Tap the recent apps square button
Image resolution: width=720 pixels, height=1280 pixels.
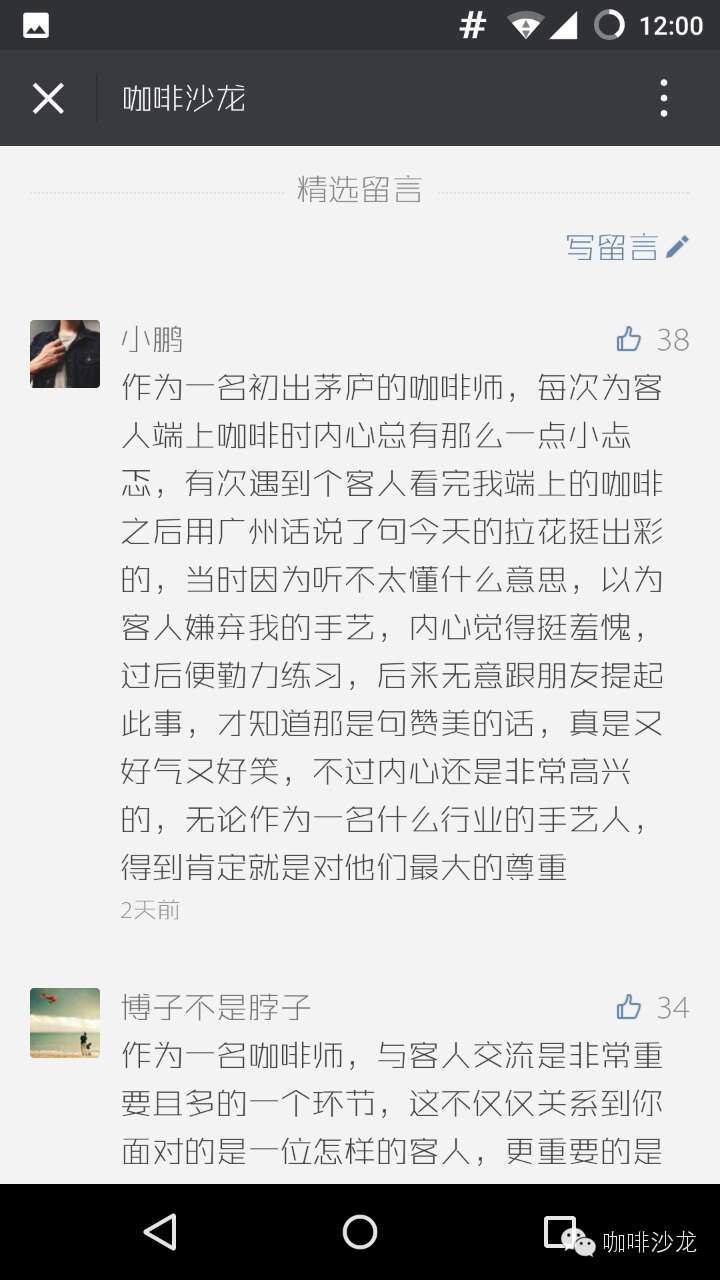[x=560, y=1231]
